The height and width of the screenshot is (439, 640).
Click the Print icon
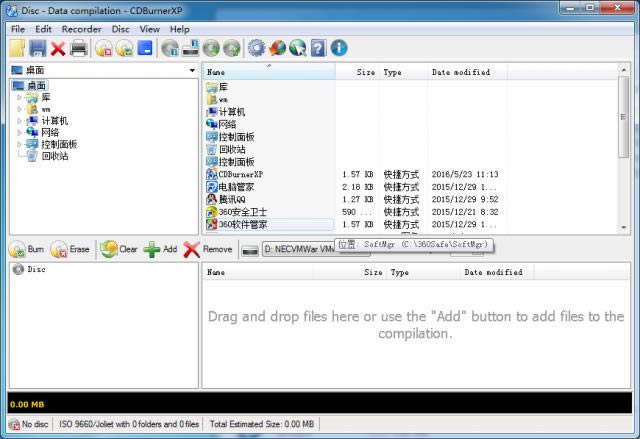[x=79, y=48]
